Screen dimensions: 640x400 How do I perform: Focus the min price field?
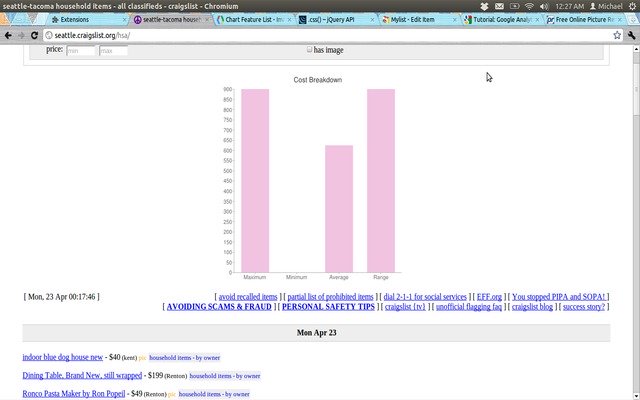81,51
